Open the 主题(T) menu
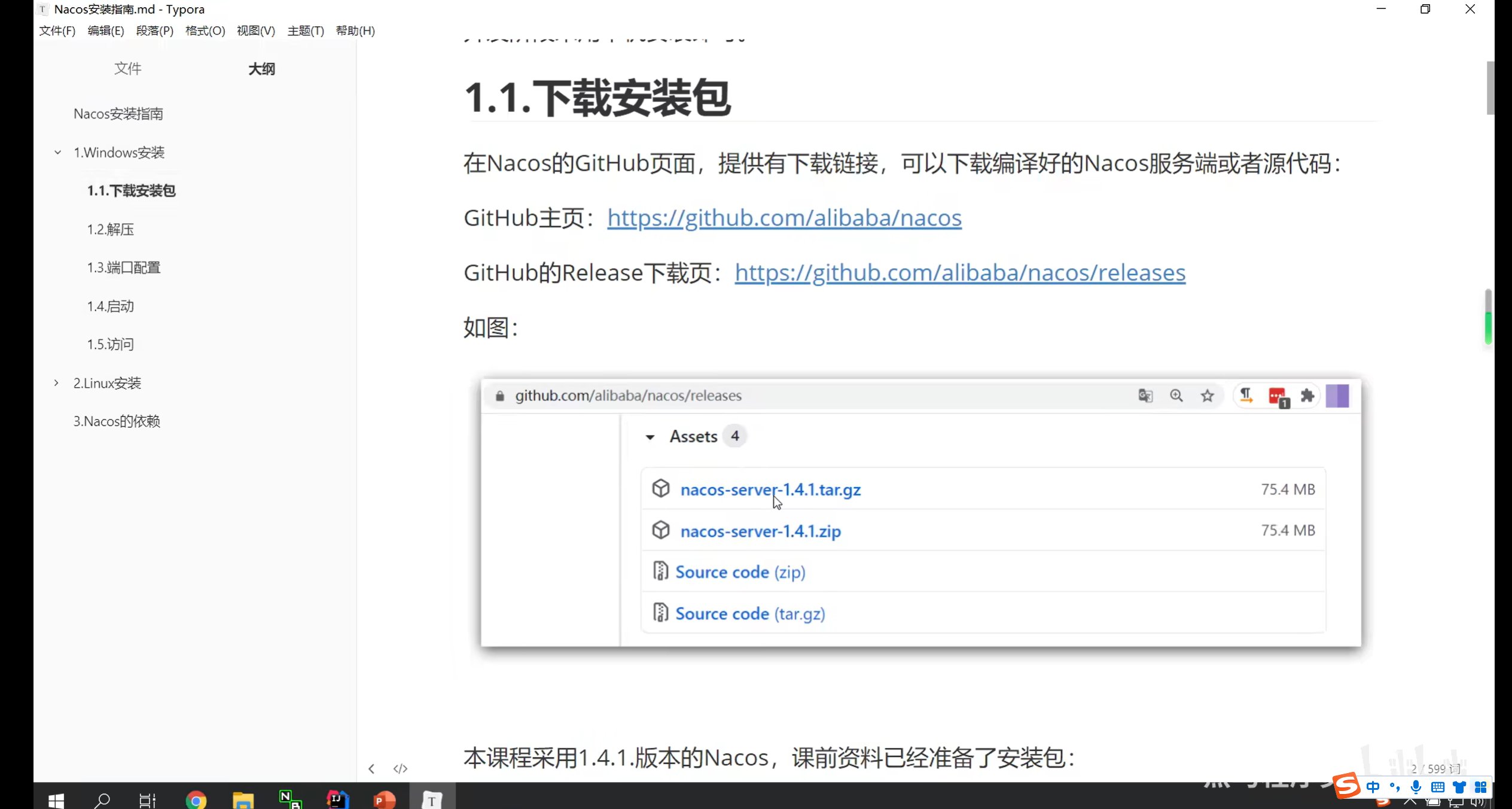Screen dimensions: 1512x809 pos(305,31)
